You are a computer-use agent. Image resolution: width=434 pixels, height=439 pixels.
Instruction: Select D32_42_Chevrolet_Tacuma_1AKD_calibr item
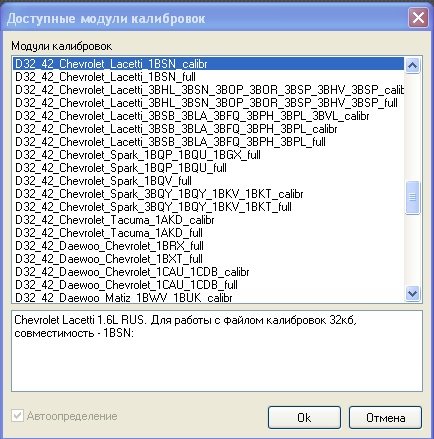click(x=208, y=220)
